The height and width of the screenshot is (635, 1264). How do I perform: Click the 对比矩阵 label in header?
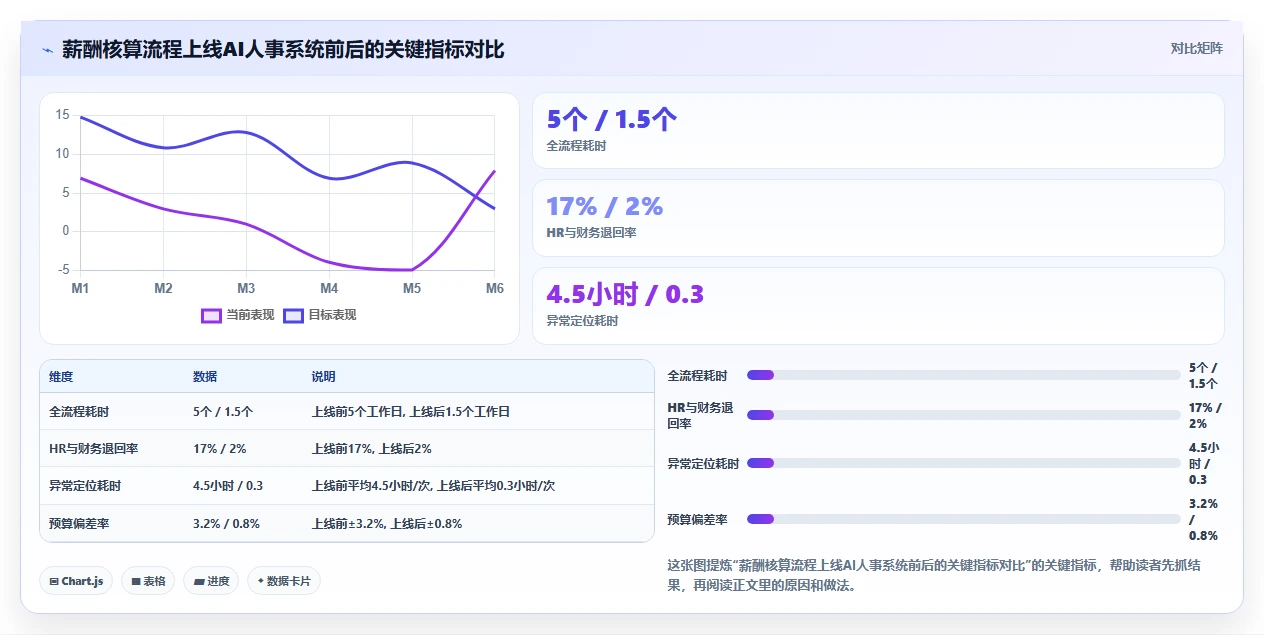[x=1196, y=48]
